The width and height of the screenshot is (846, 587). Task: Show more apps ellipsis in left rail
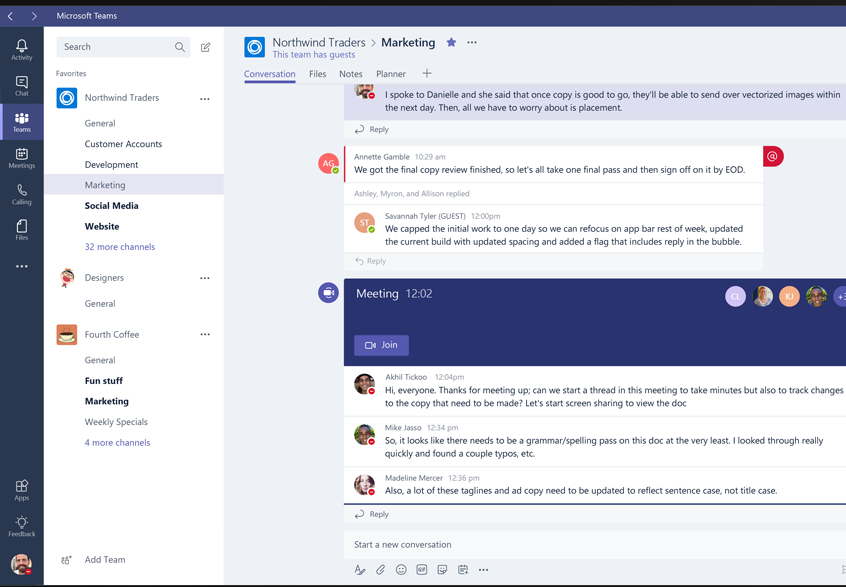pos(22,267)
